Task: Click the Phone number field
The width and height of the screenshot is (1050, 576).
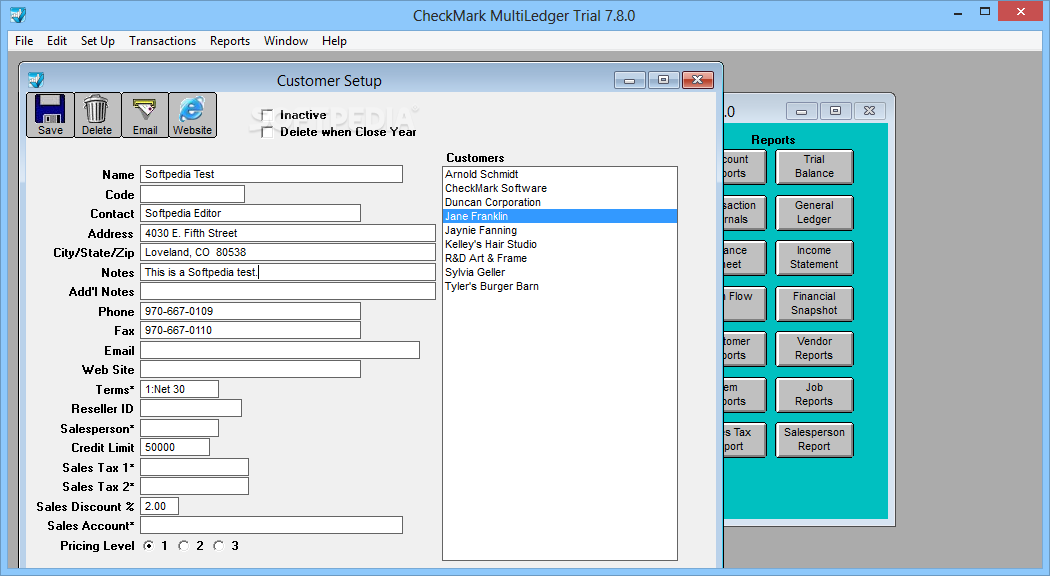Action: [250, 311]
